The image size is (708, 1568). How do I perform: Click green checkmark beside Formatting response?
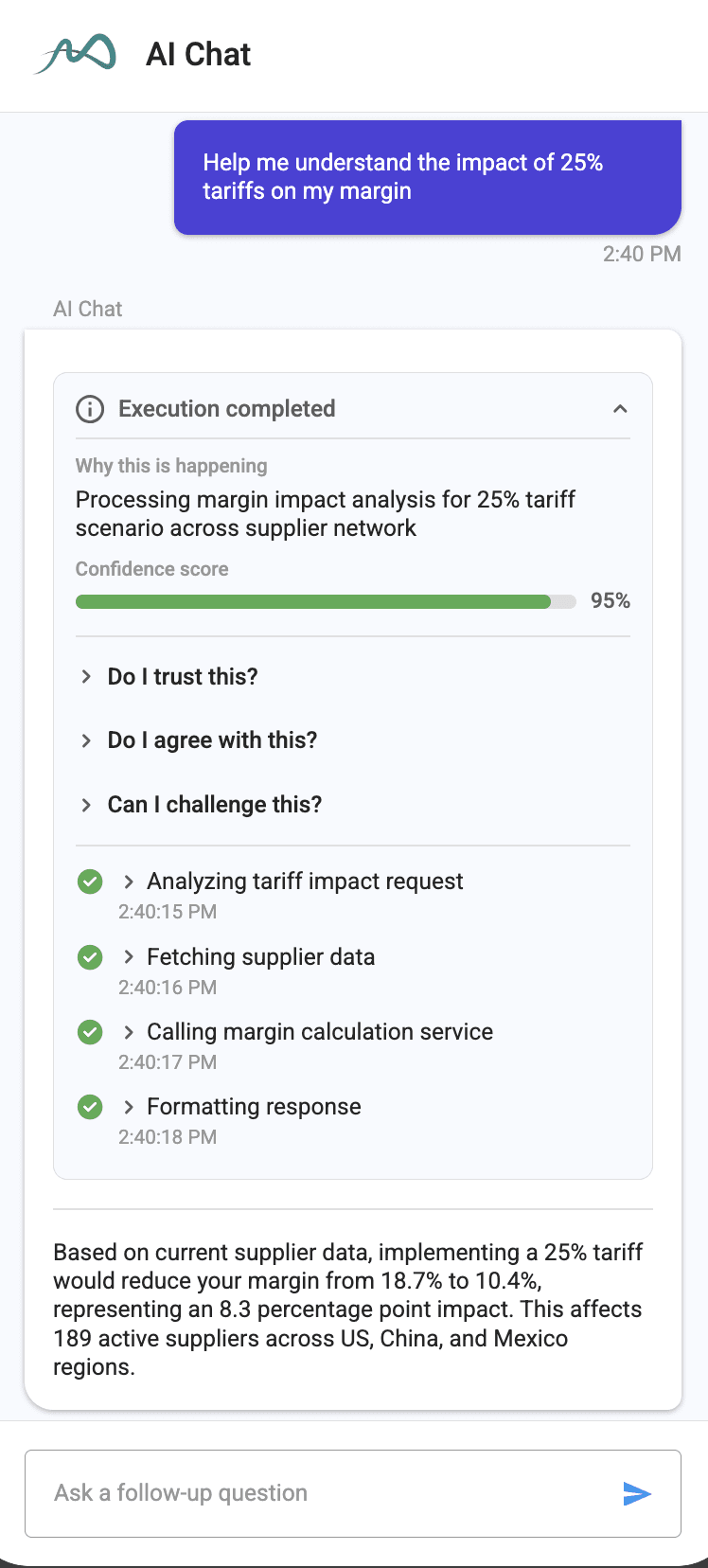[x=90, y=1107]
